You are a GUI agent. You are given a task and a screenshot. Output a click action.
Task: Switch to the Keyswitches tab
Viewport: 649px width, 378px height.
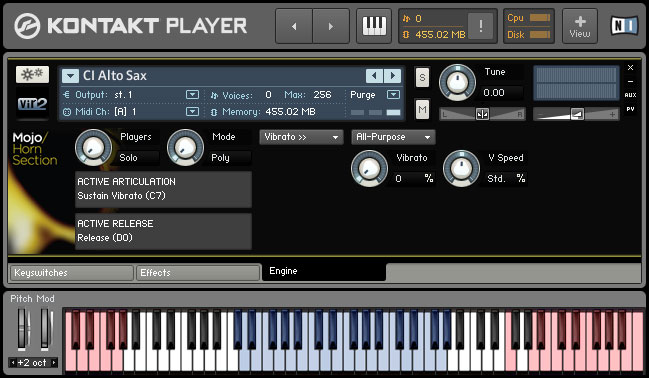(x=71, y=273)
